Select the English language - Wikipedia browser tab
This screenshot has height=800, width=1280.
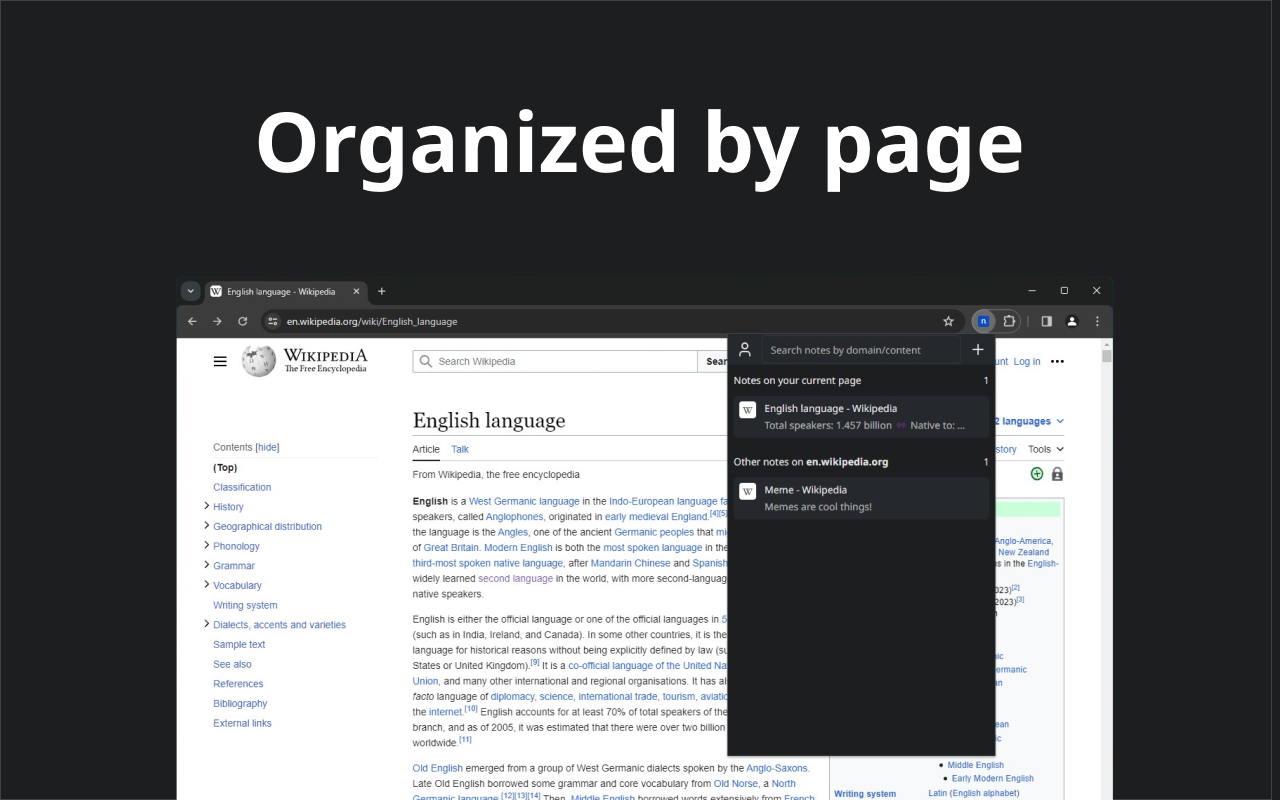pyautogui.click(x=286, y=291)
